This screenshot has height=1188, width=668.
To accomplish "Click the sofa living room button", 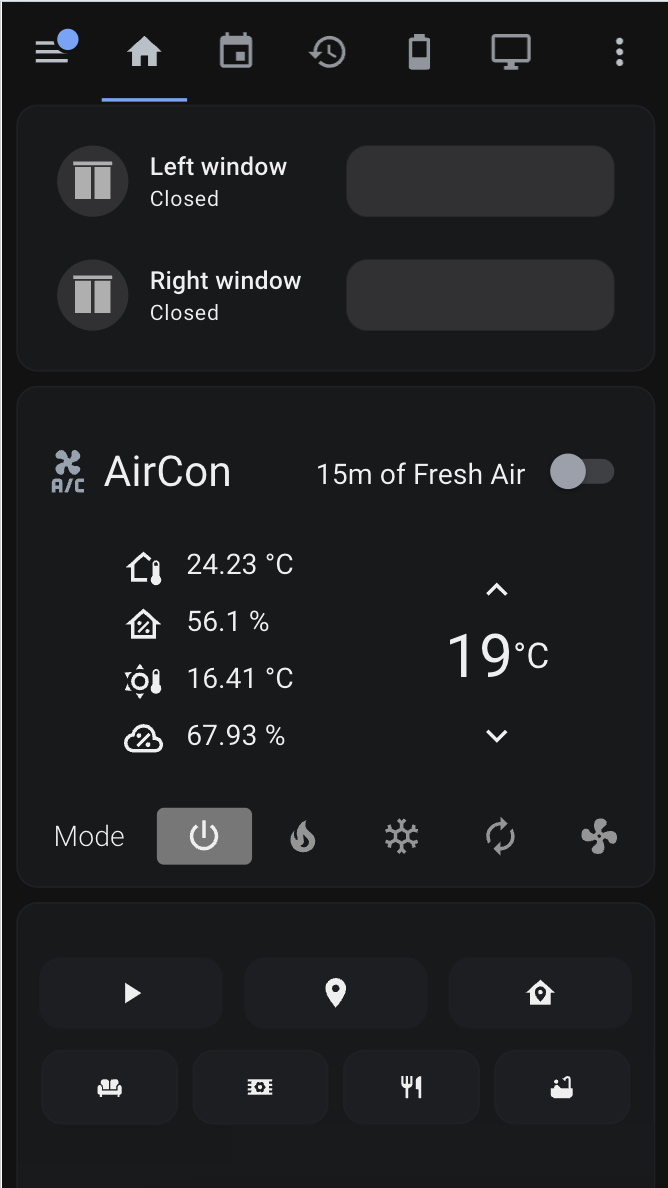I will [x=109, y=1087].
